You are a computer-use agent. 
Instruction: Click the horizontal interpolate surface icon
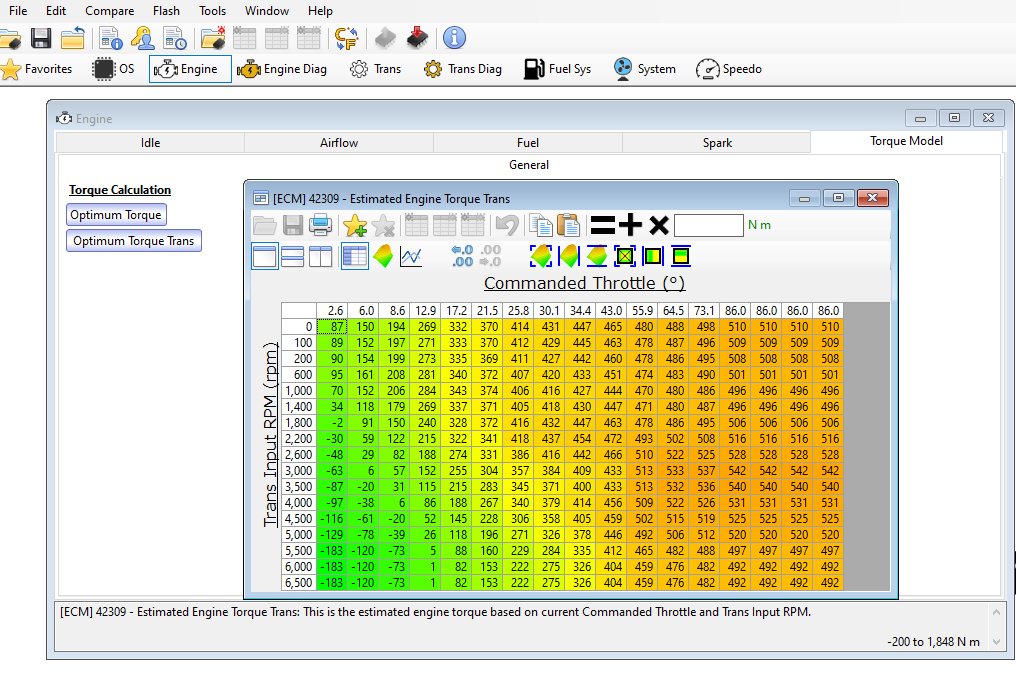[x=569, y=256]
